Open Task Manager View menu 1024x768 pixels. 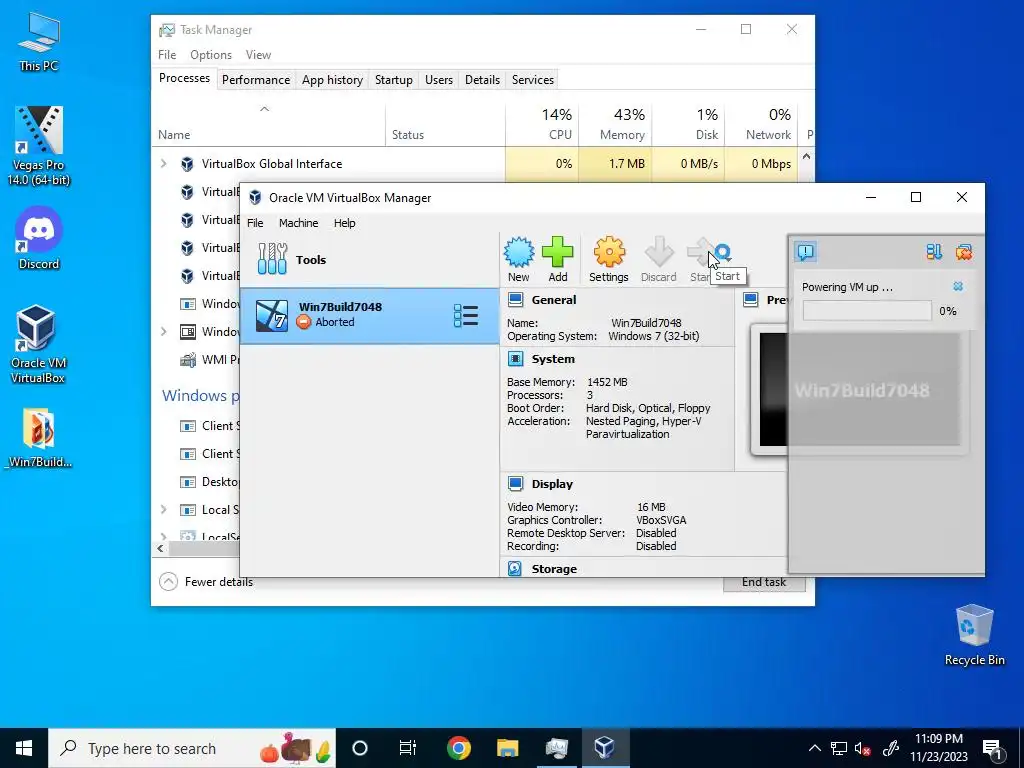[258, 55]
